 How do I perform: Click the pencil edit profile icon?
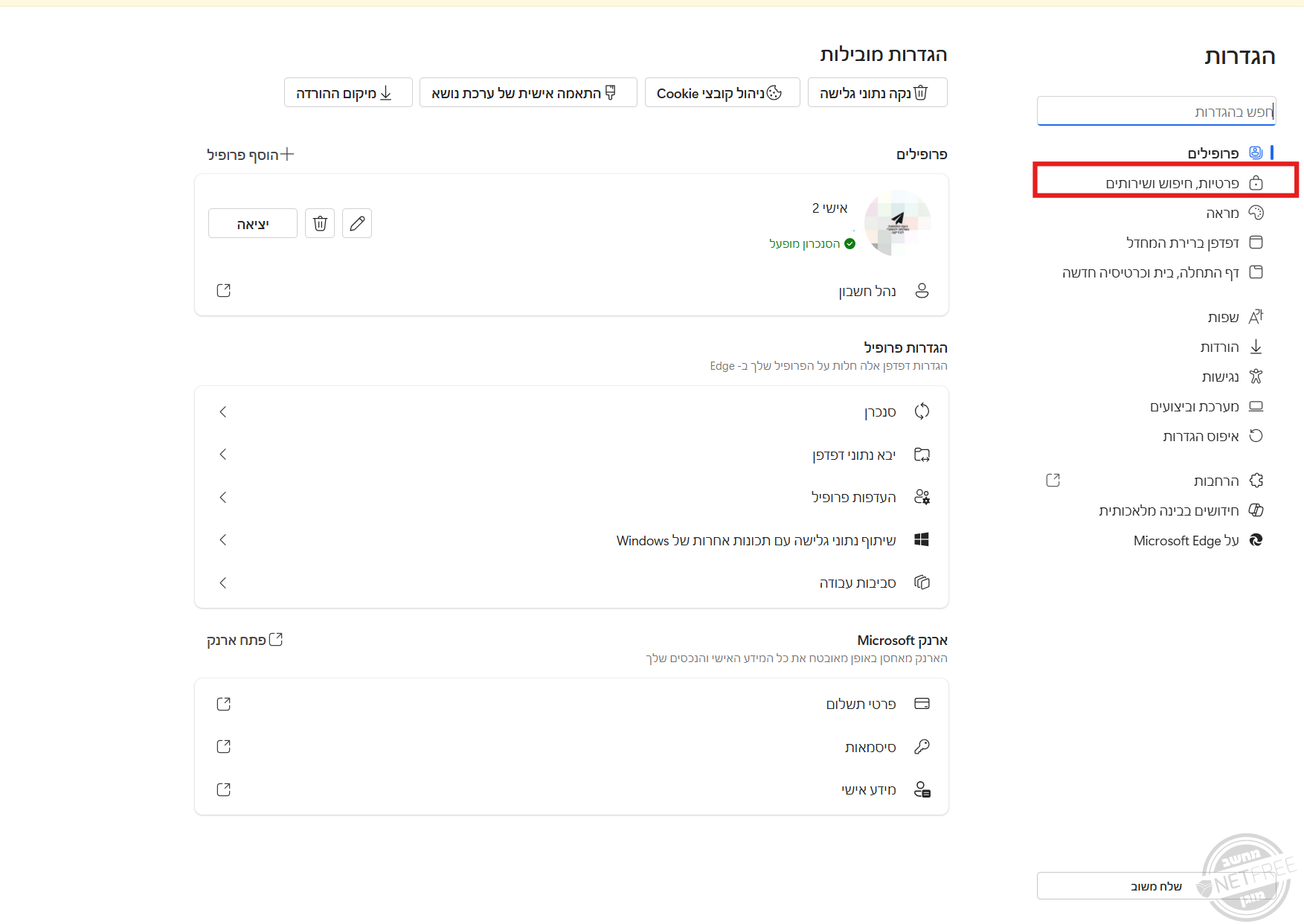tap(357, 223)
